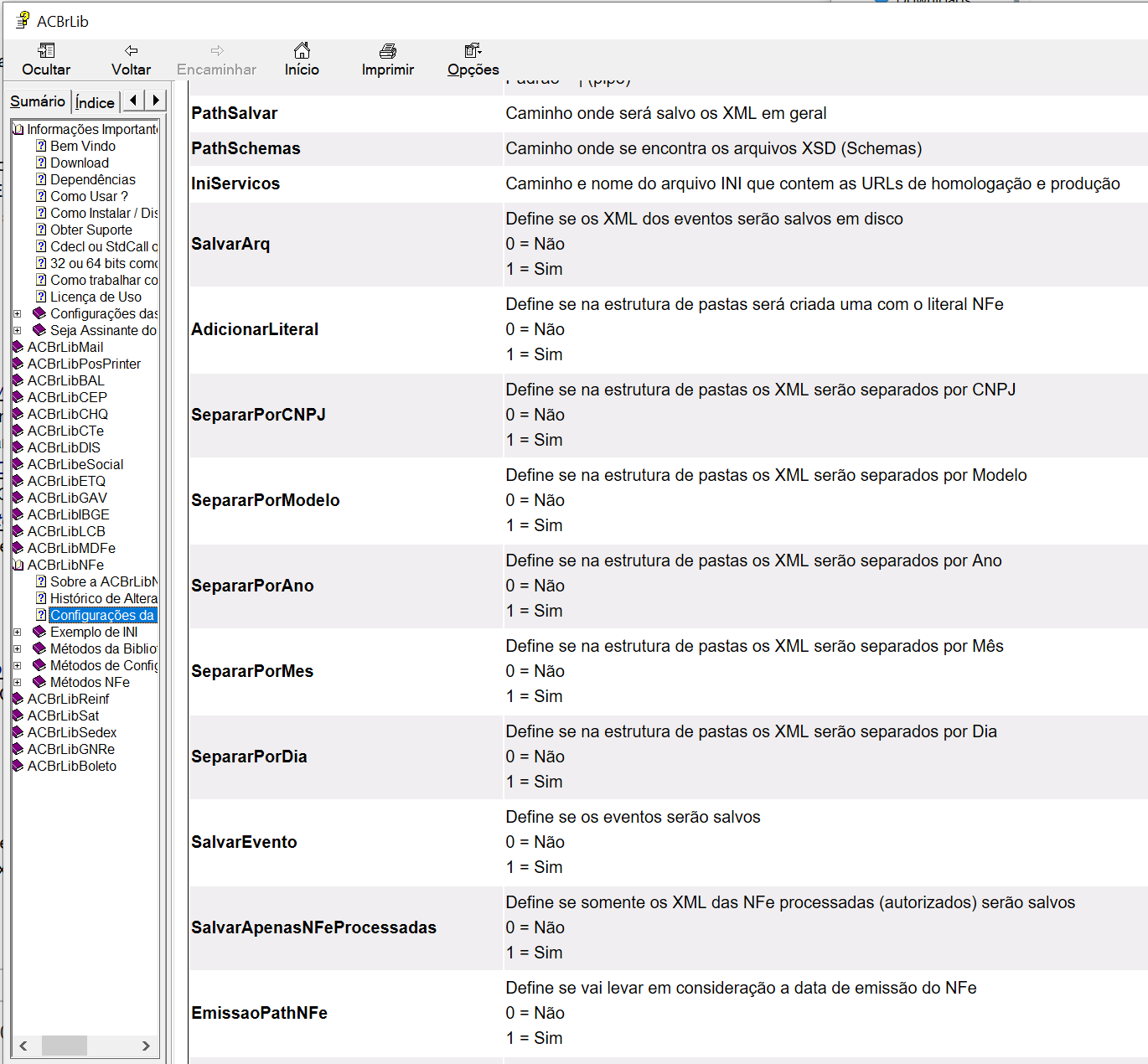Switch to the Índice tab
Screen dimensions: 1148x1064
pyautogui.click(x=95, y=102)
